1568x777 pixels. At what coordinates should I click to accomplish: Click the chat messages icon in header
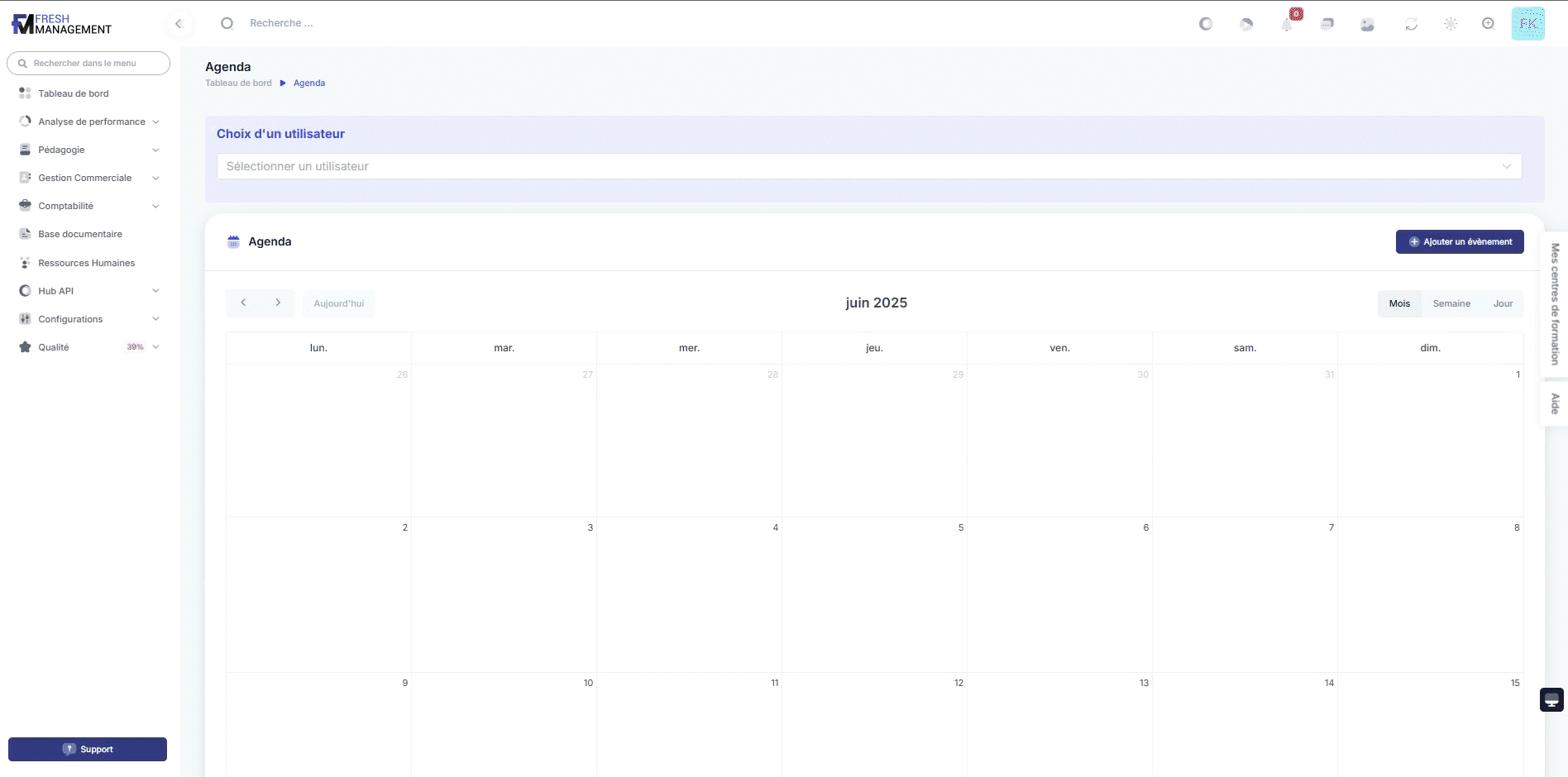(1327, 24)
